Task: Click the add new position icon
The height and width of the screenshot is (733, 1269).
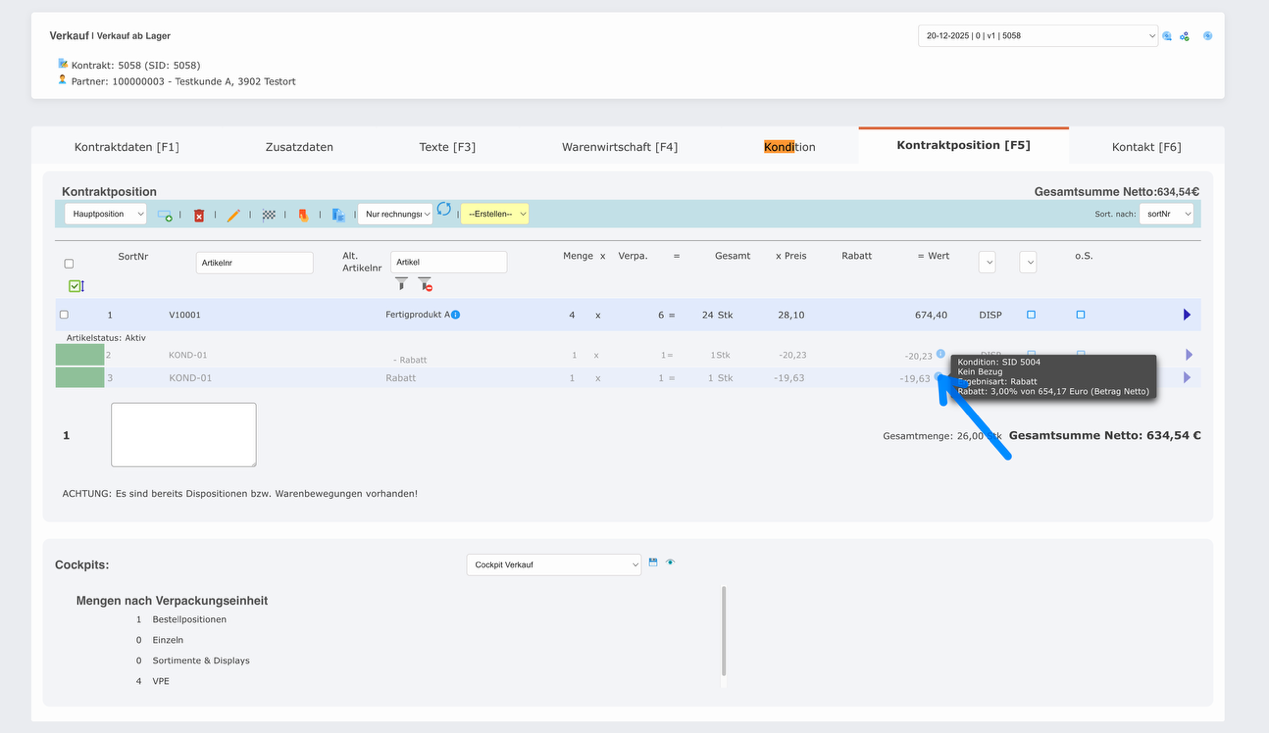Action: 164,215
